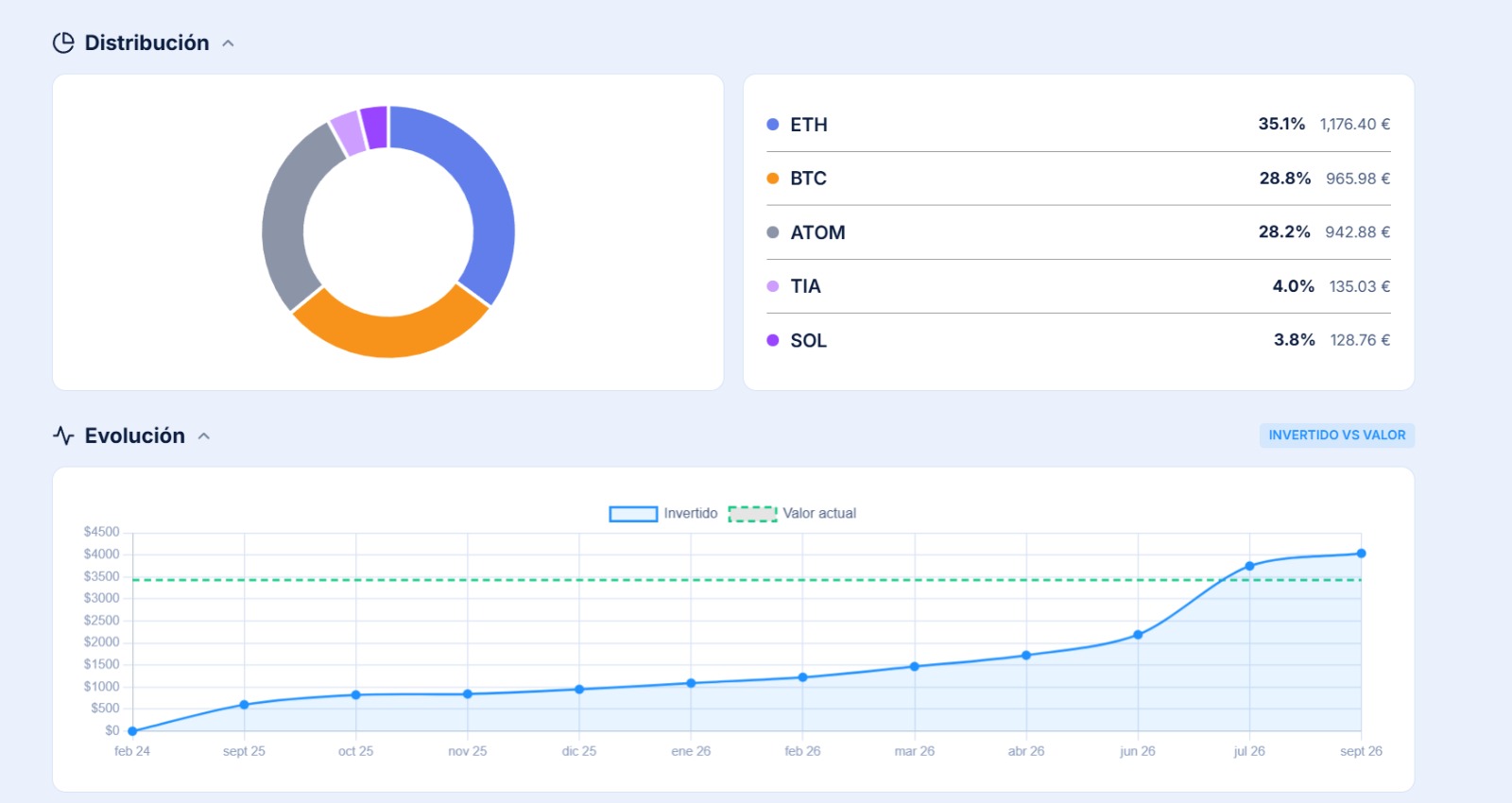
Task: Click the nov 25 x-axis label
Action: (467, 751)
